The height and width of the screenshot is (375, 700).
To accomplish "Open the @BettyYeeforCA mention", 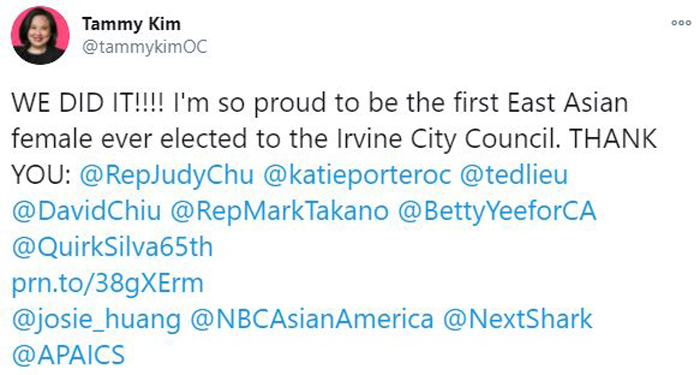I will point(497,211).
